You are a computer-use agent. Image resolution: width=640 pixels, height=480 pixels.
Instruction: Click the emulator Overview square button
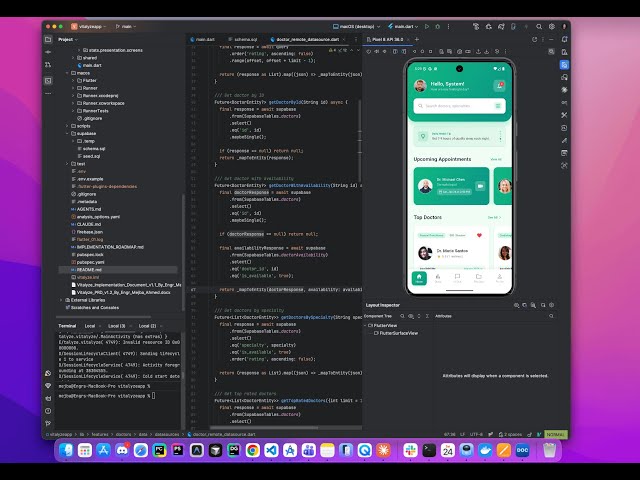coord(430,52)
